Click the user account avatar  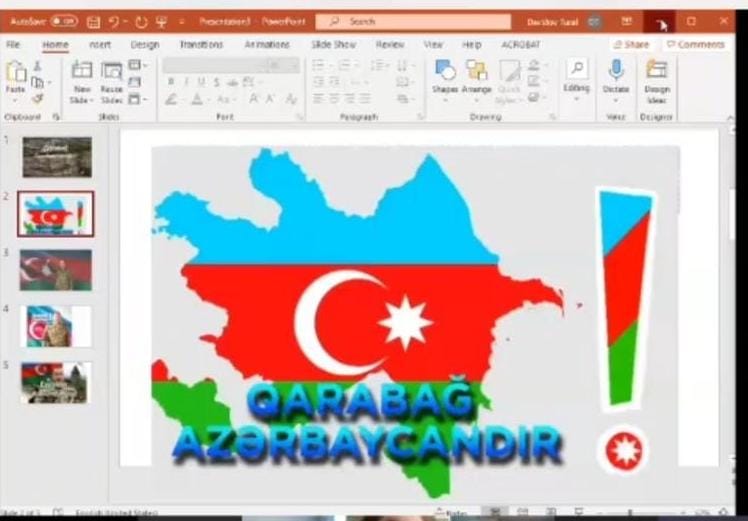(594, 22)
